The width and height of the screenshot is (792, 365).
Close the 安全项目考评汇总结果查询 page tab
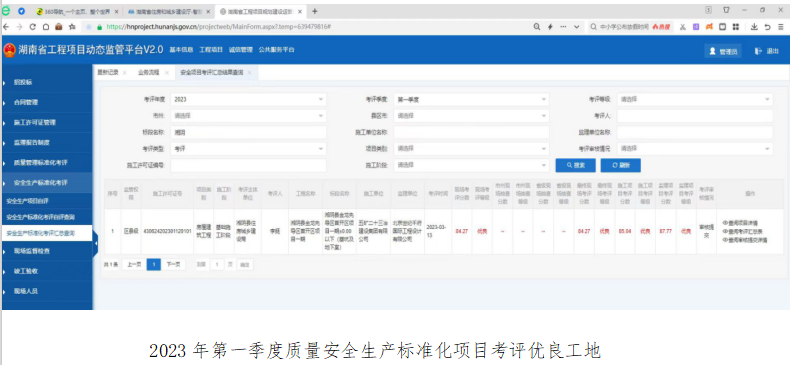pyautogui.click(x=250, y=73)
